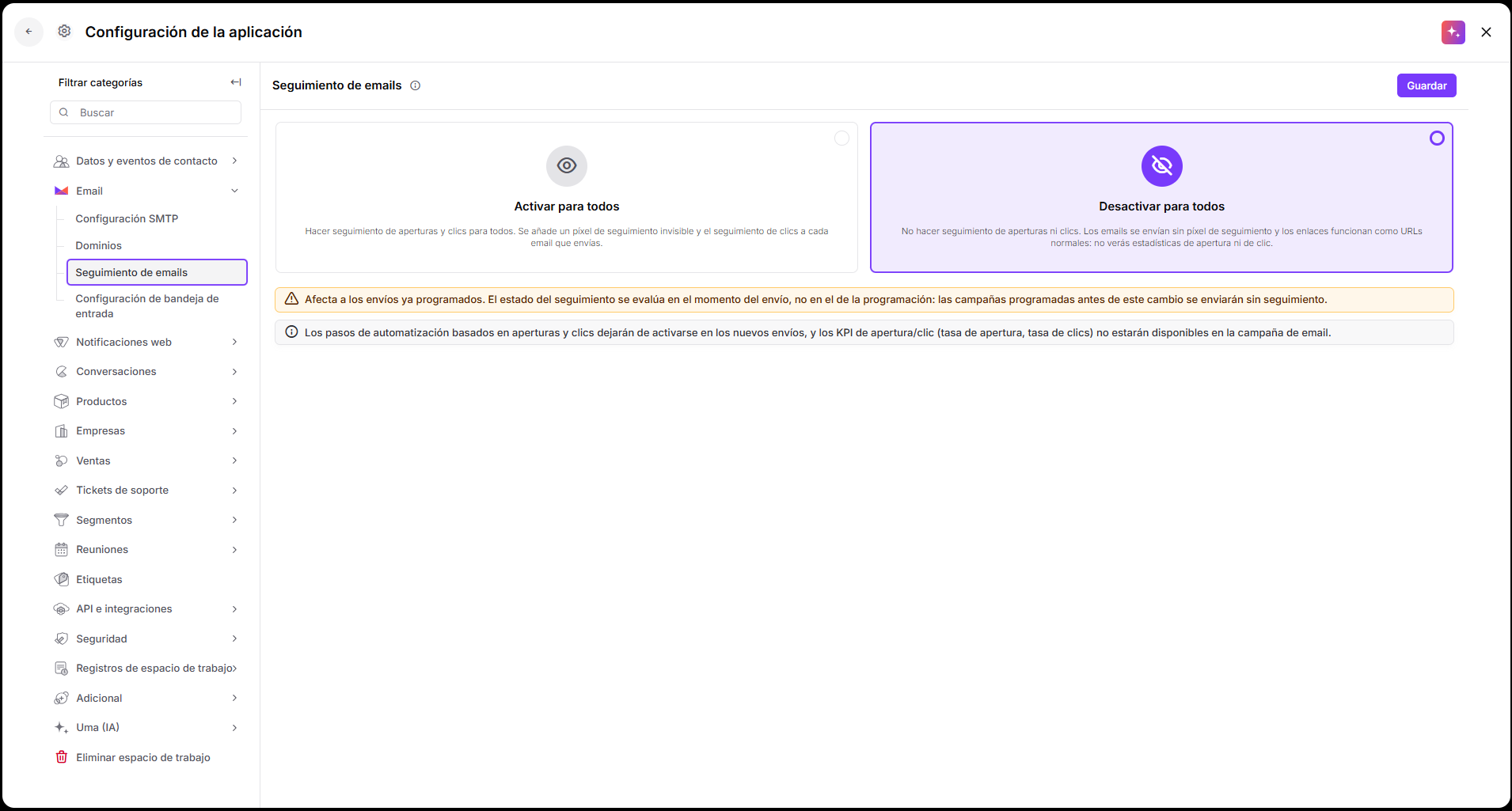The width and height of the screenshot is (1512, 811).
Task: Choose the Desactivar para todos card
Action: [1161, 197]
